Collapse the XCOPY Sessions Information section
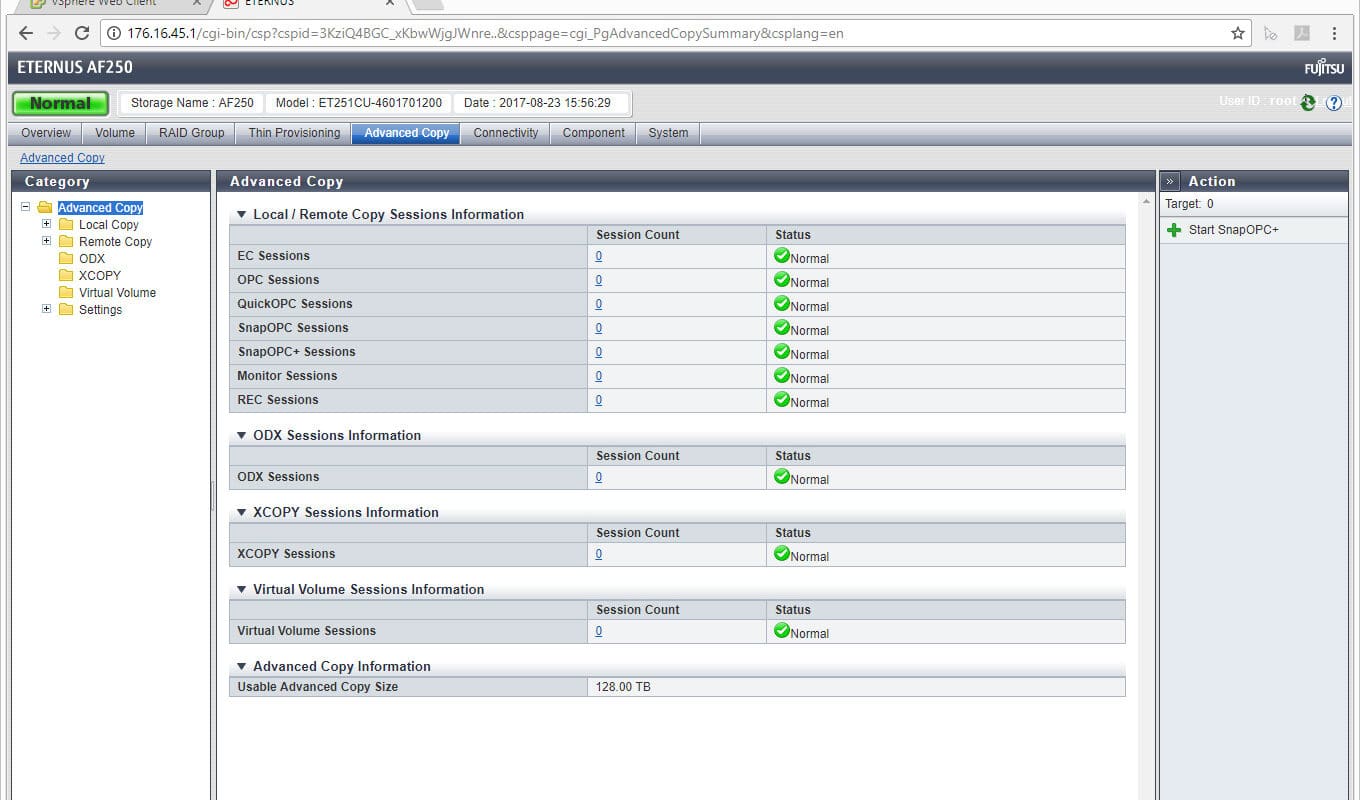The height and width of the screenshot is (800, 1360). click(241, 512)
